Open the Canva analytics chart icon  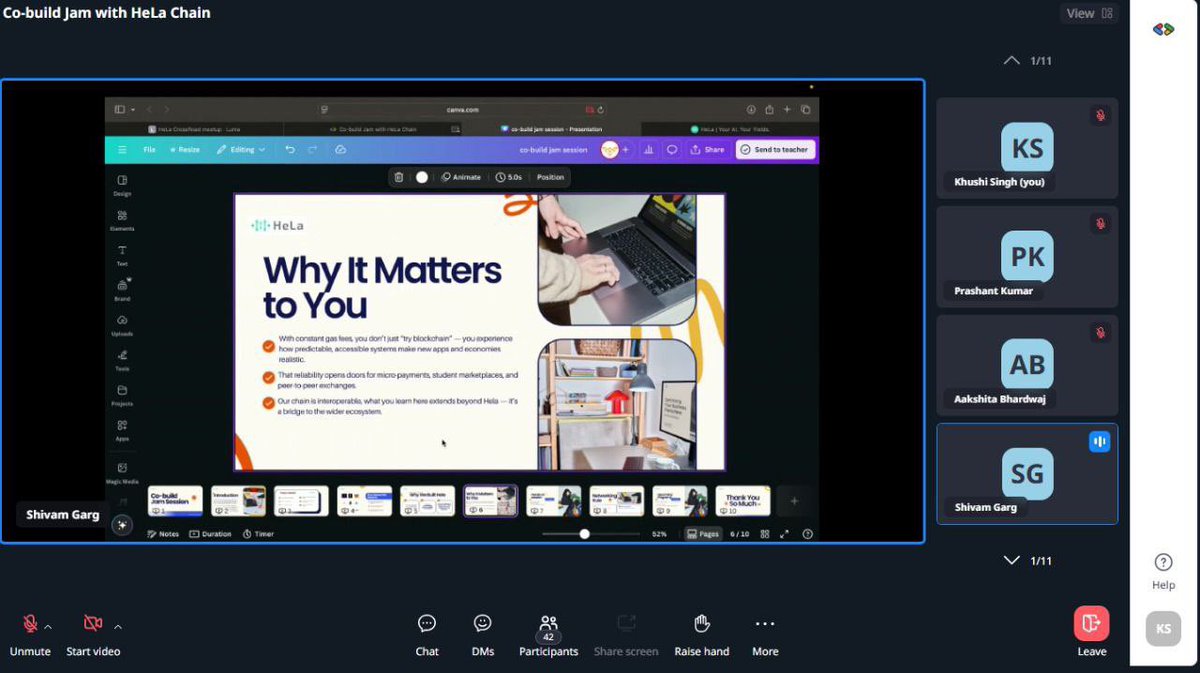[649, 150]
